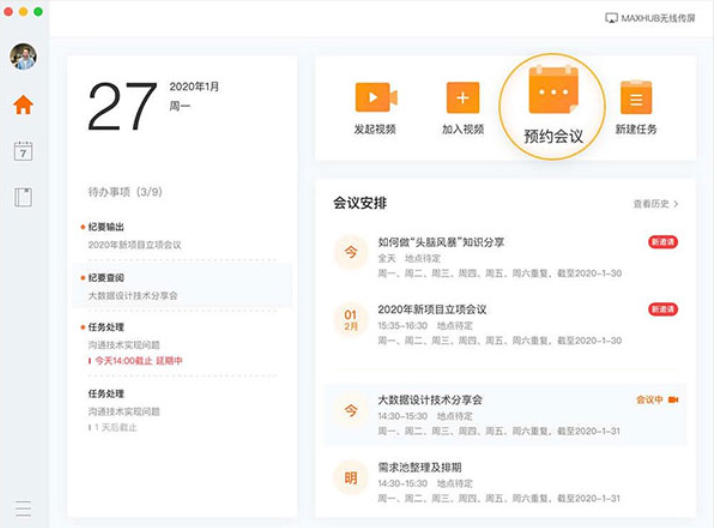Click 2020年新项目立项会议 under 纪要输出
The height and width of the screenshot is (528, 717).
point(134,245)
